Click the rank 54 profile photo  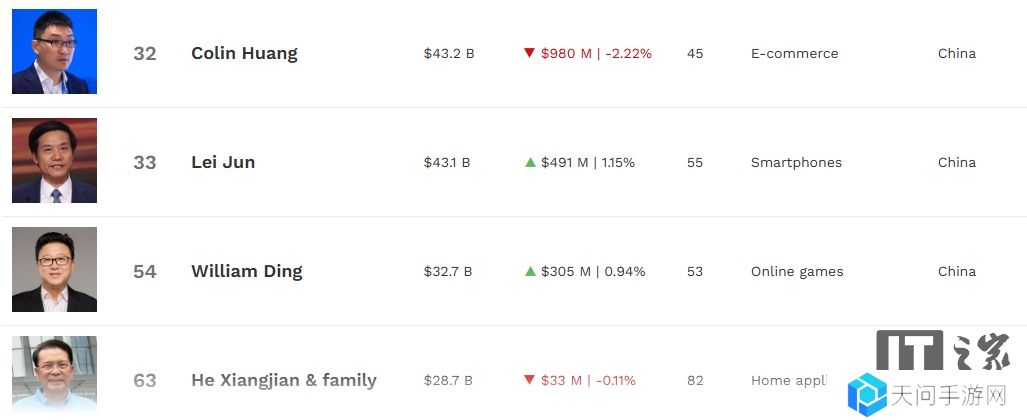pos(54,269)
